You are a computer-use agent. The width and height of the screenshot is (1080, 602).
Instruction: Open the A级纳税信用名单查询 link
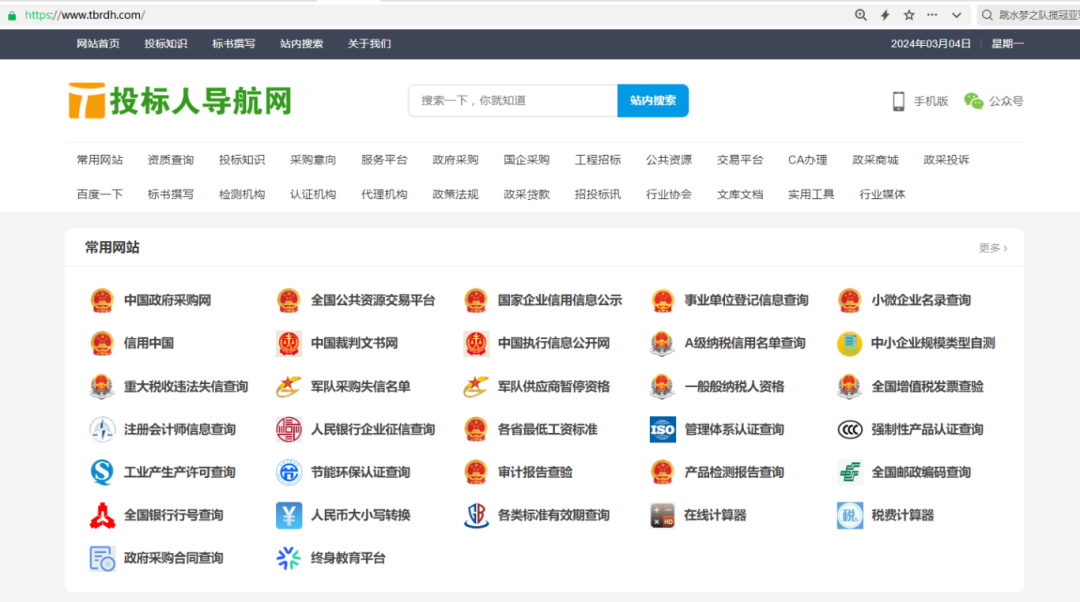(x=745, y=343)
